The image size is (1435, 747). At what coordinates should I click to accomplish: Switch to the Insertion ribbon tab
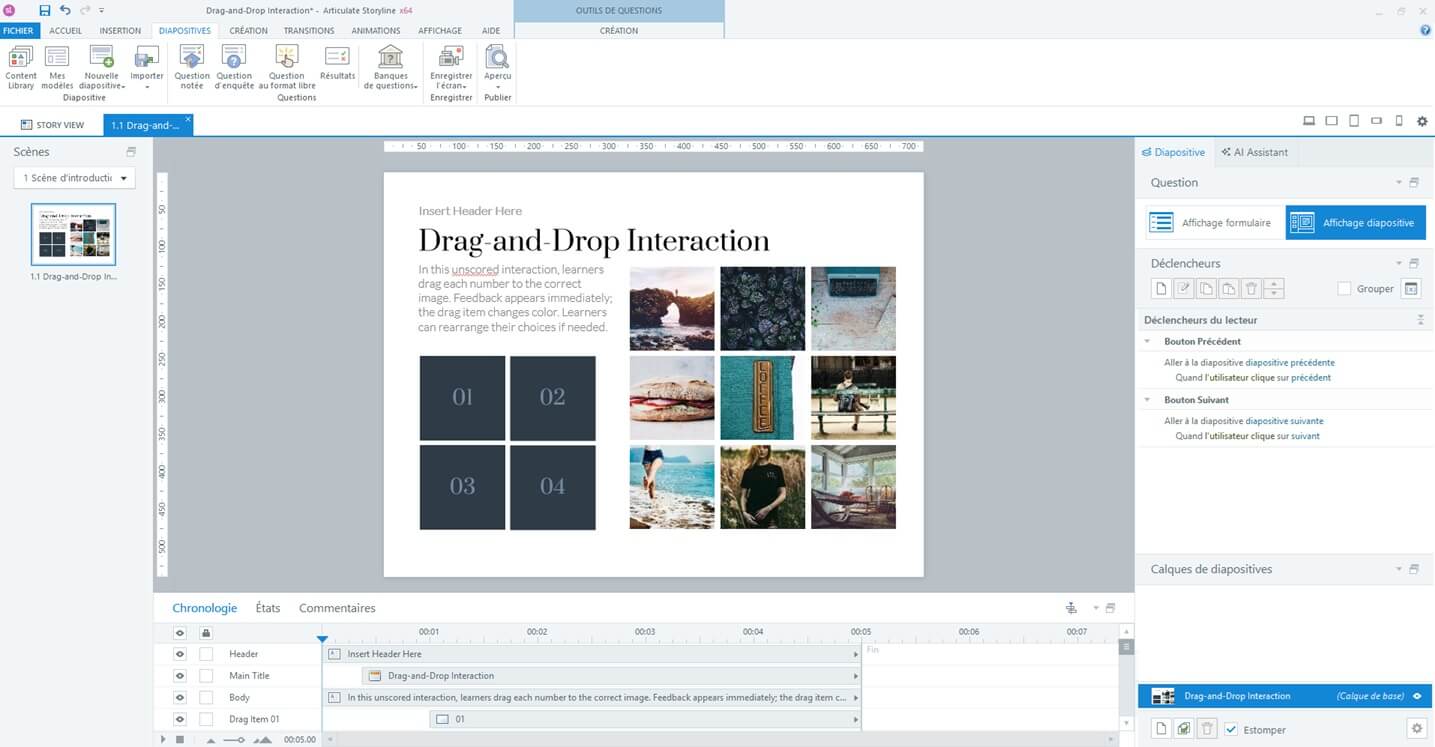click(x=120, y=31)
